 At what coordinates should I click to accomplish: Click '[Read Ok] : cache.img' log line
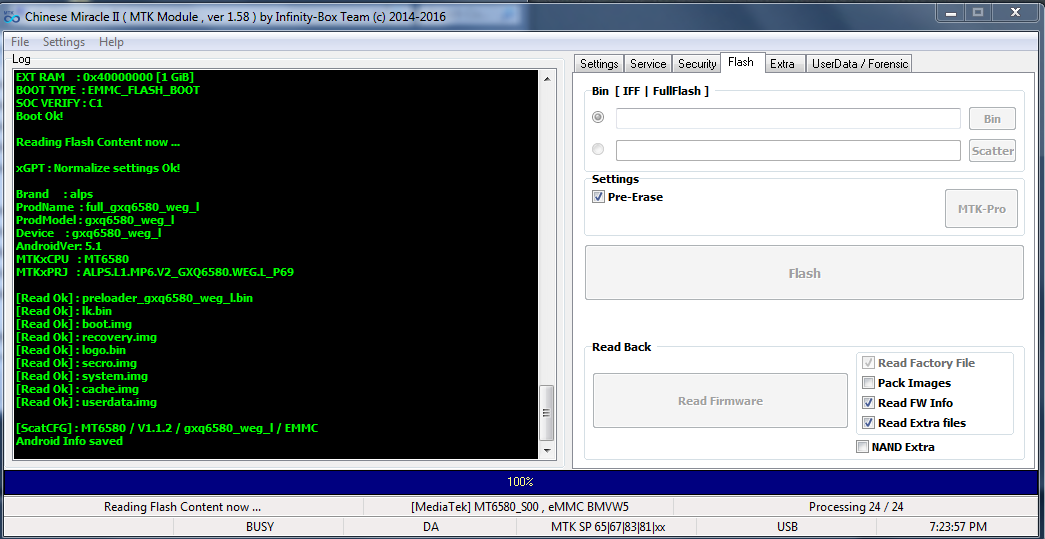[x=77, y=389]
